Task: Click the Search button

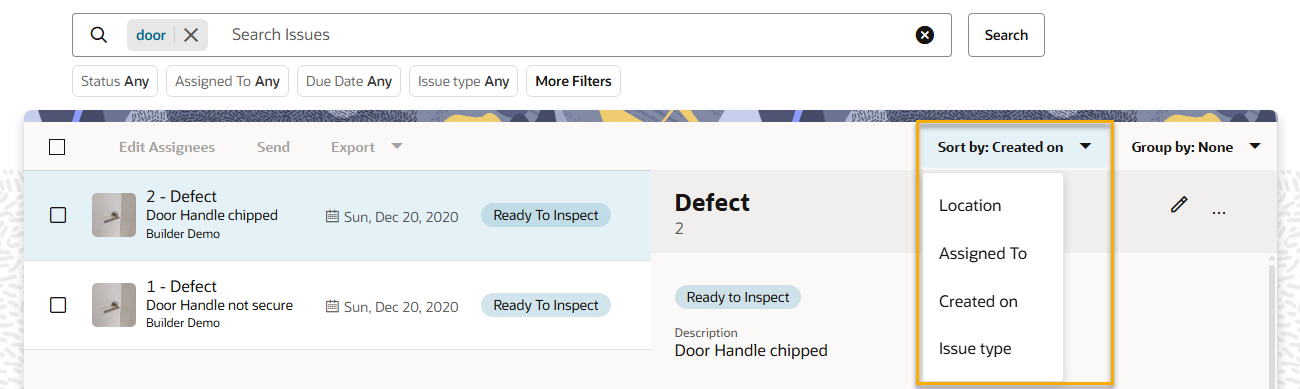Action: (x=1006, y=35)
